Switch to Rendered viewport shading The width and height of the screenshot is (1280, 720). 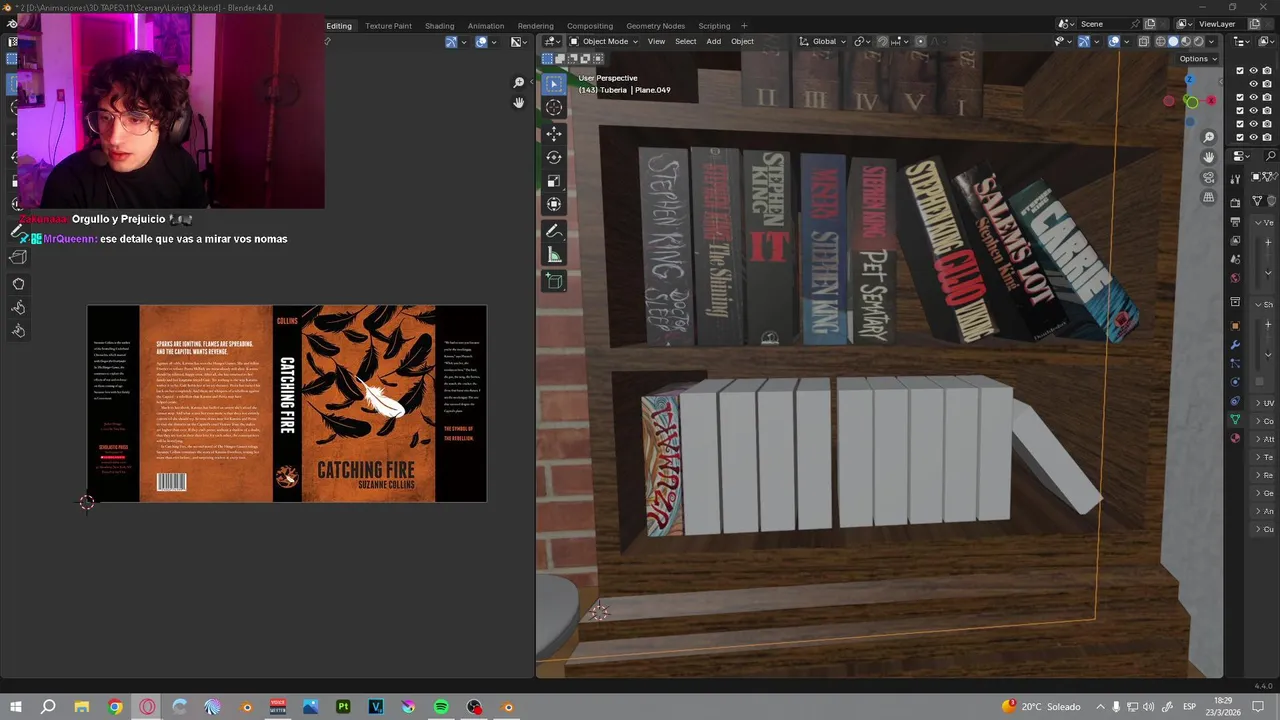click(1199, 41)
